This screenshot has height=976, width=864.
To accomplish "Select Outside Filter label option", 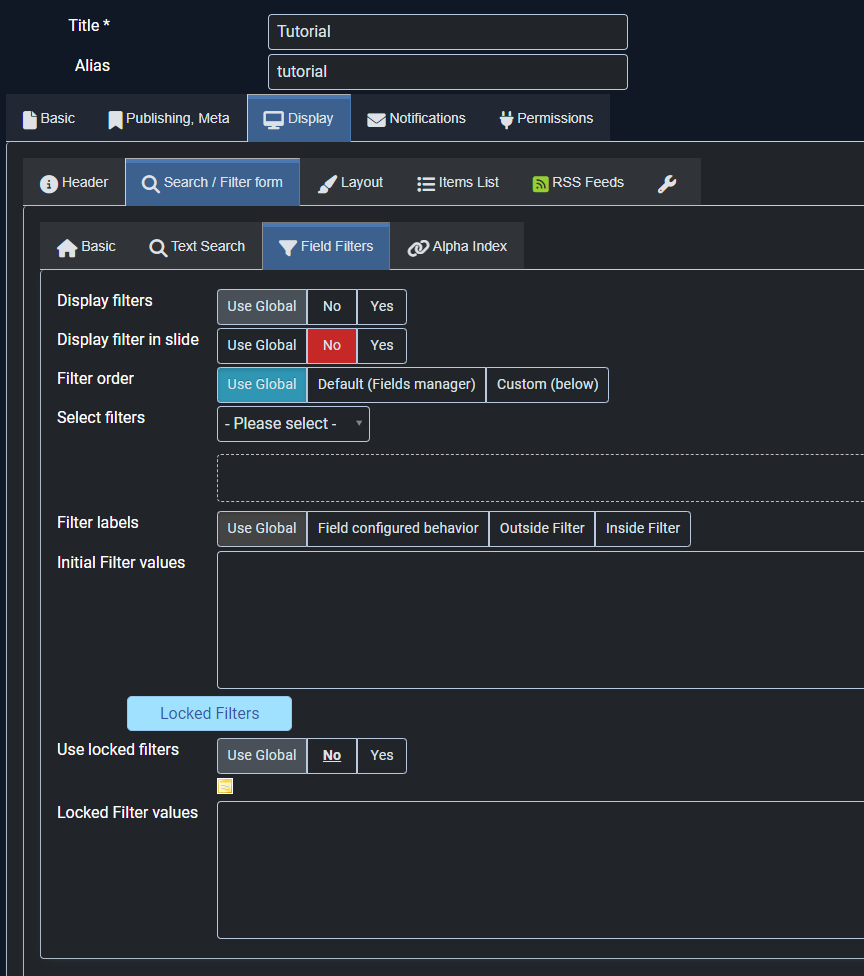I will click(x=542, y=528).
